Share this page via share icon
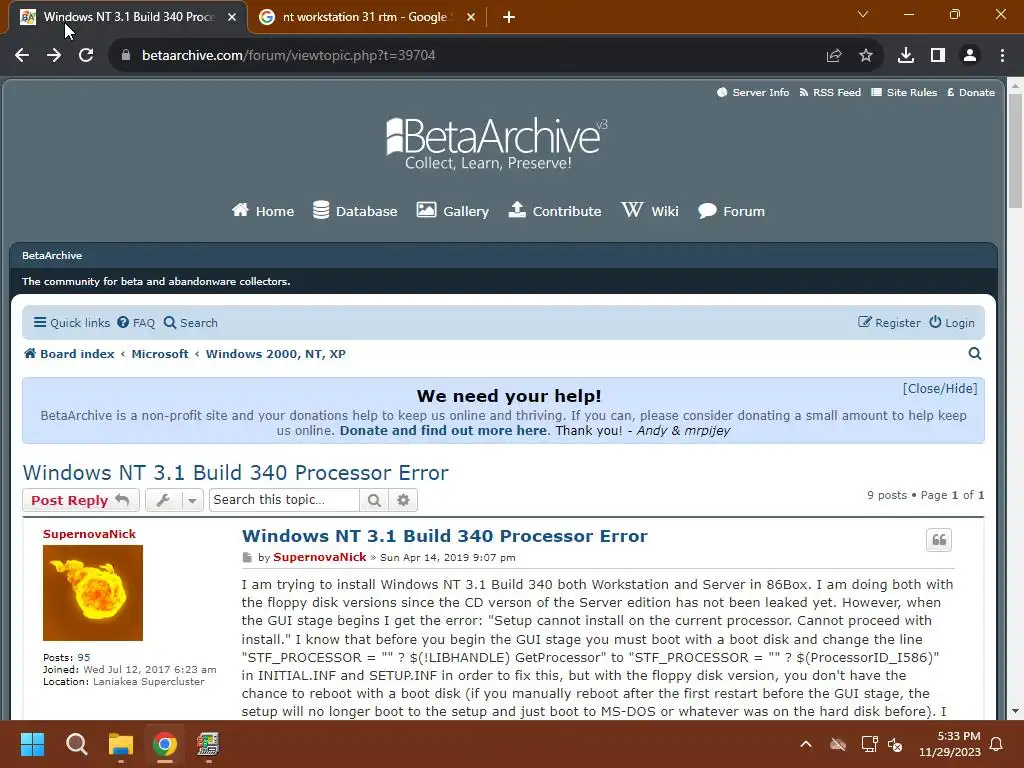Viewport: 1024px width, 768px height. click(834, 56)
